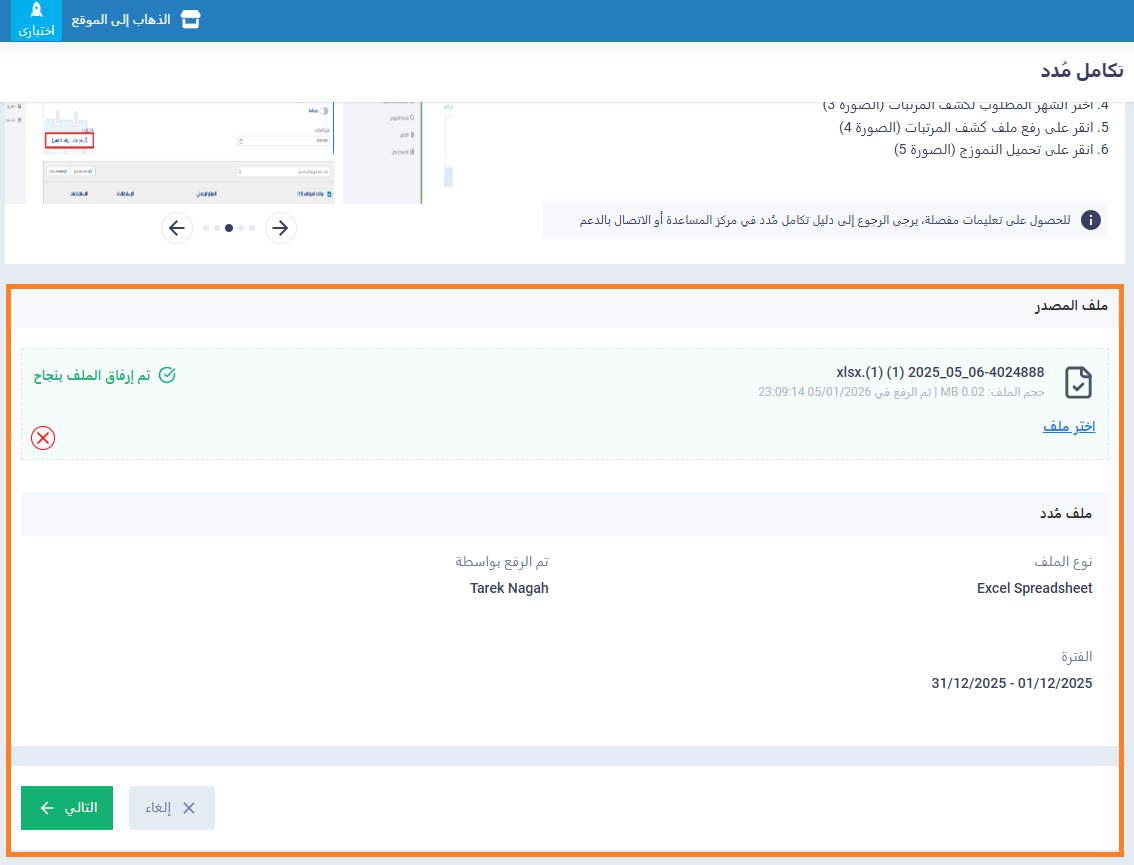Screen dimensions: 1134x865
Task: Click the storefront icon in top bar
Action: click(x=190, y=20)
